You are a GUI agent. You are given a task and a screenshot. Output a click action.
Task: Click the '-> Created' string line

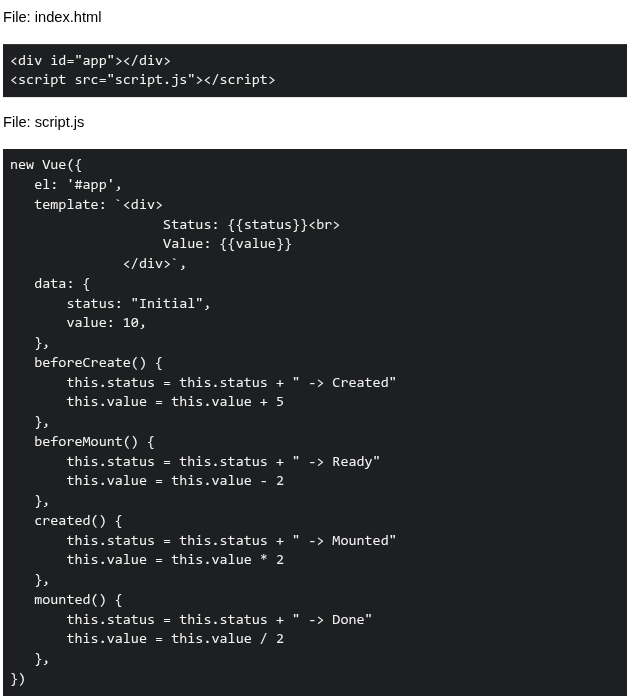click(231, 382)
